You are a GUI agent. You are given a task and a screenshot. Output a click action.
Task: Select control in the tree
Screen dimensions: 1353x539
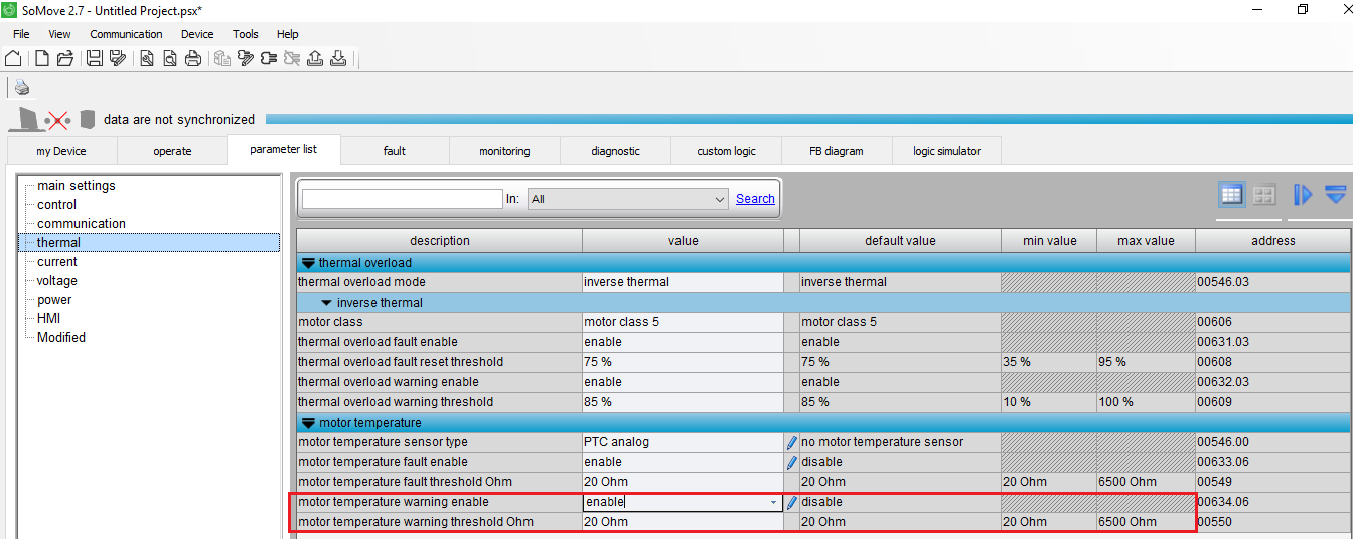[57, 204]
